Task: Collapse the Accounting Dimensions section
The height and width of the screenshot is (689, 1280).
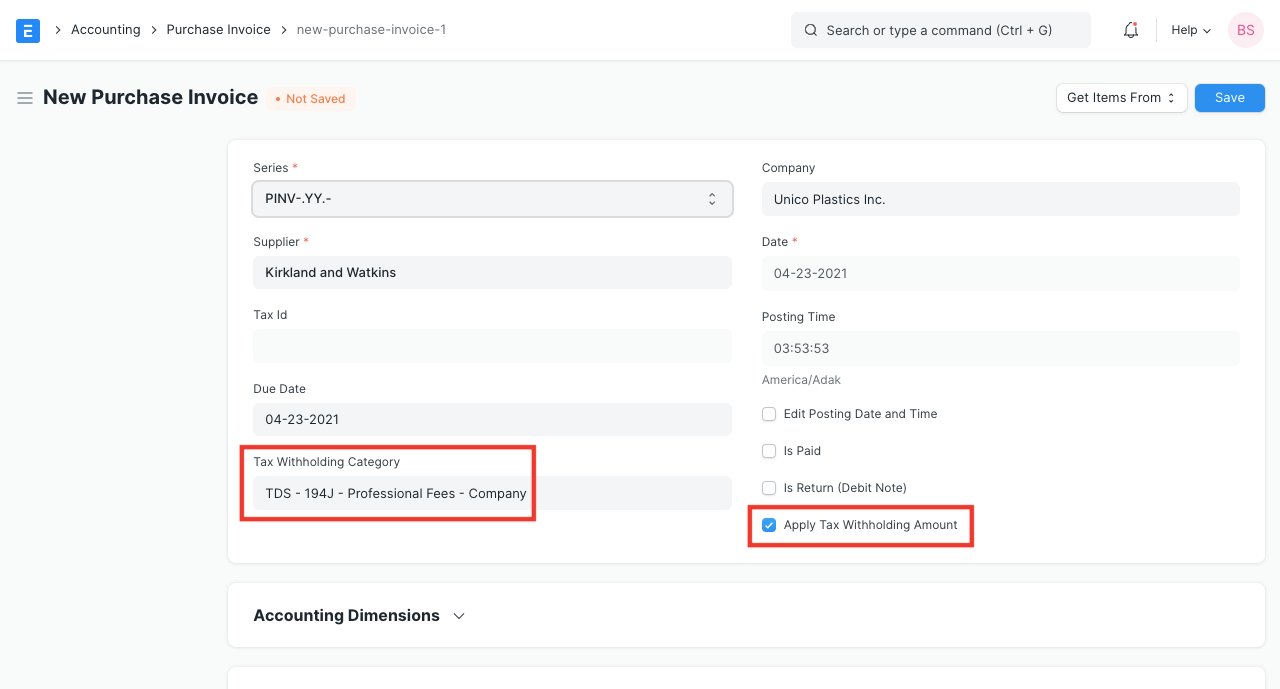Action: (x=459, y=616)
